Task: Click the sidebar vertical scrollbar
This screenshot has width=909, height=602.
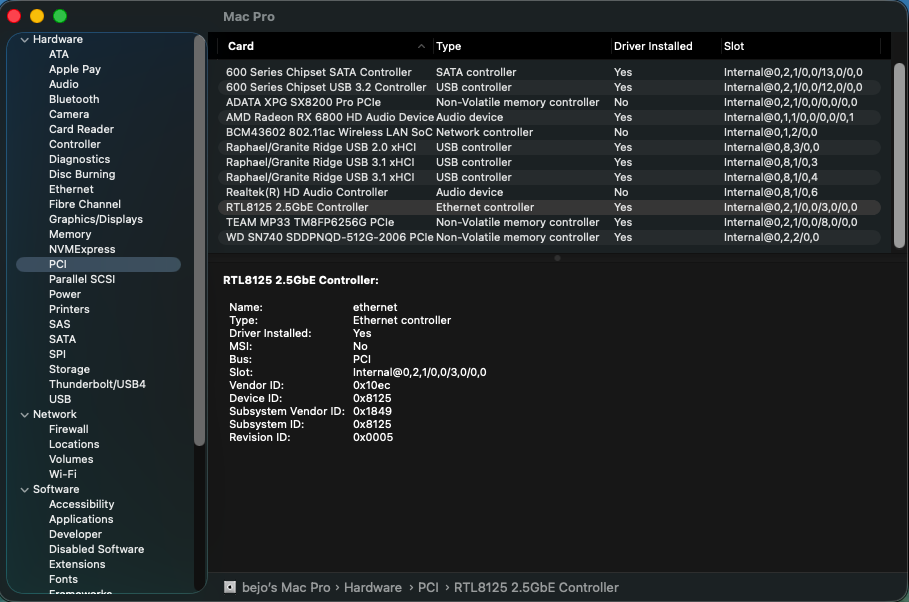Action: click(x=199, y=240)
